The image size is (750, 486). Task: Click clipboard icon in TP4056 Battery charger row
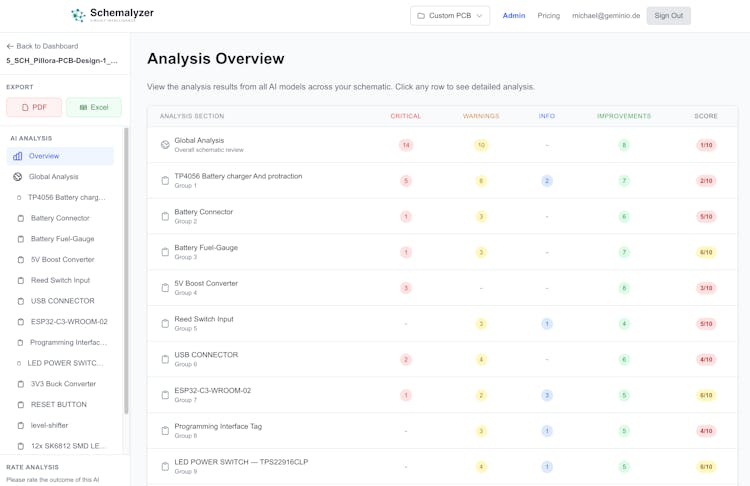click(x=165, y=181)
